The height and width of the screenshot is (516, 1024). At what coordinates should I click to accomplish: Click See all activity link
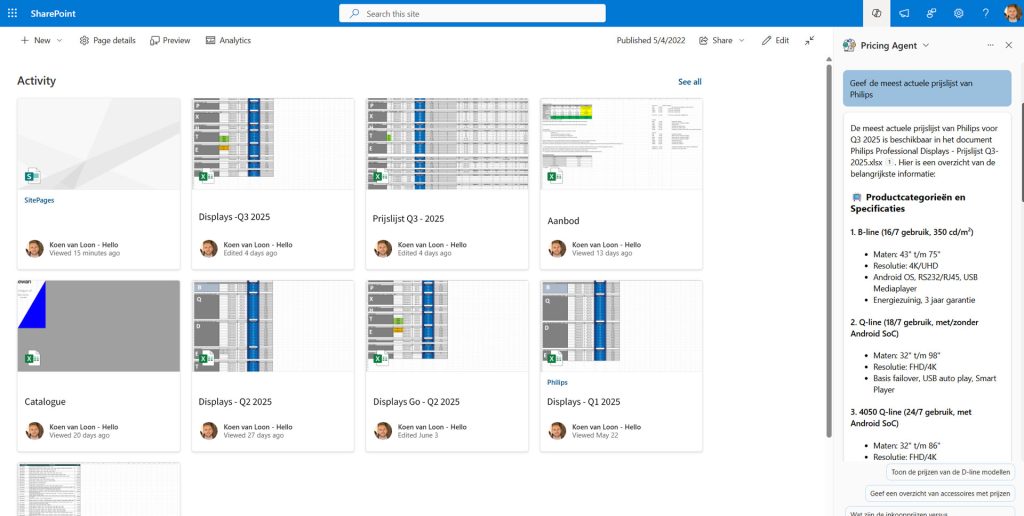point(690,82)
